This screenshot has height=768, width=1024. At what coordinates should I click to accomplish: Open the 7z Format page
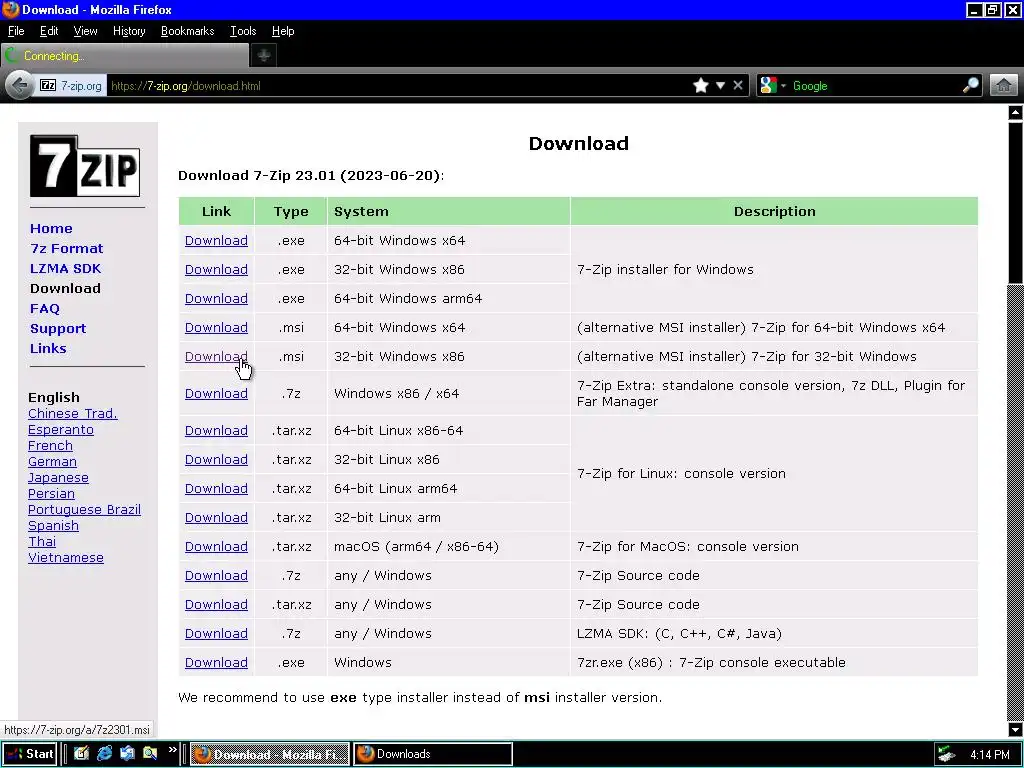click(x=67, y=249)
